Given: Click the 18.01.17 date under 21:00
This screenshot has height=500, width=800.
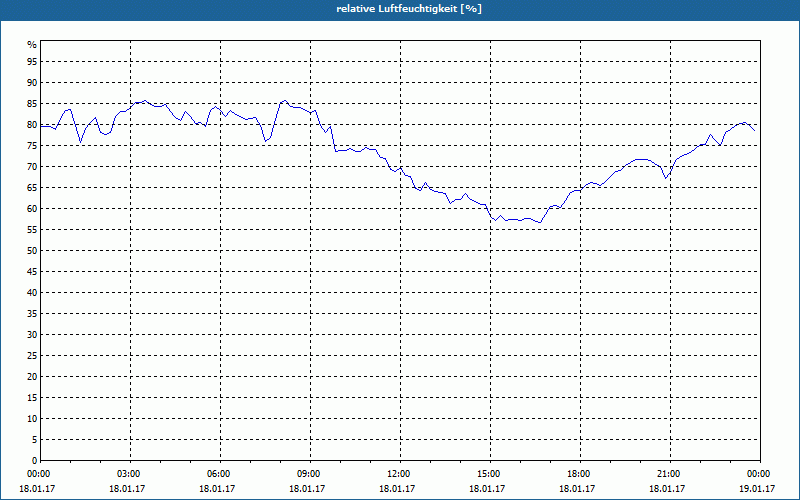Looking at the screenshot, I should click(x=667, y=489).
